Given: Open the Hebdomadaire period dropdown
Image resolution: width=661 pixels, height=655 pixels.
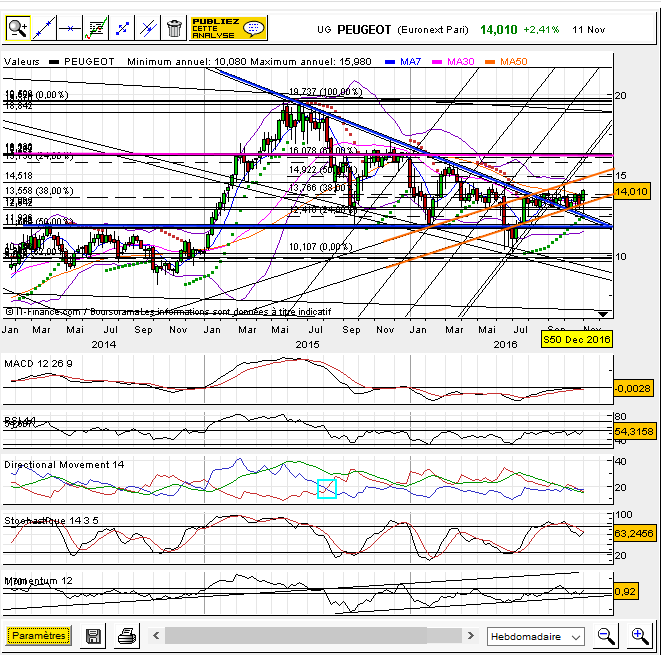Looking at the screenshot, I should click(x=535, y=636).
